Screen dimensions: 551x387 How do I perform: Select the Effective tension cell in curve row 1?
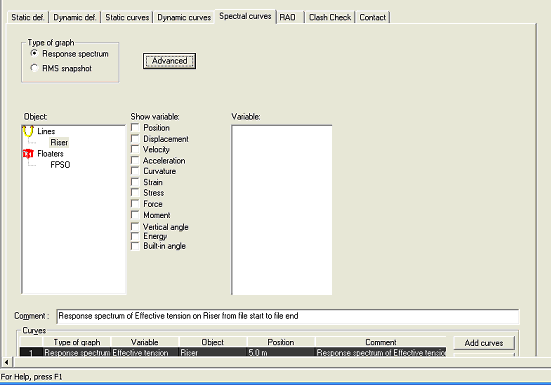pos(144,352)
